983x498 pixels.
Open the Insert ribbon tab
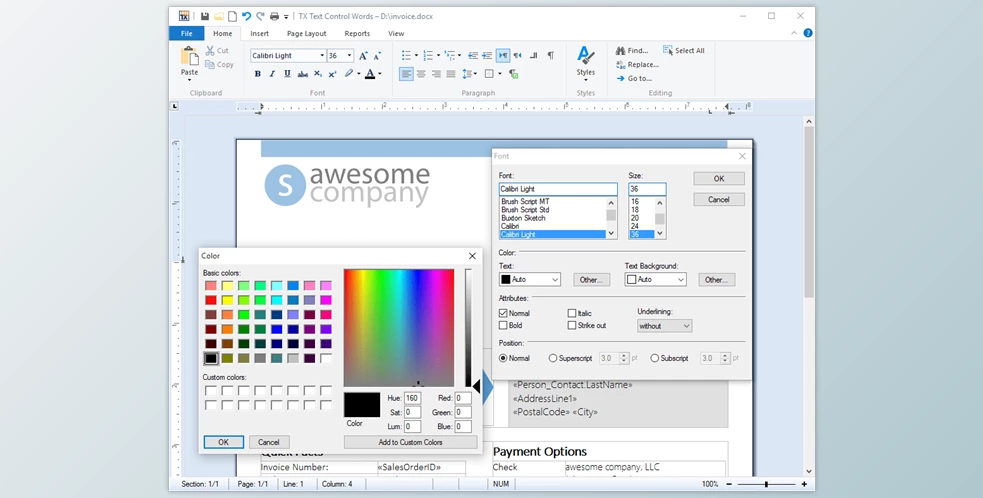coord(259,33)
